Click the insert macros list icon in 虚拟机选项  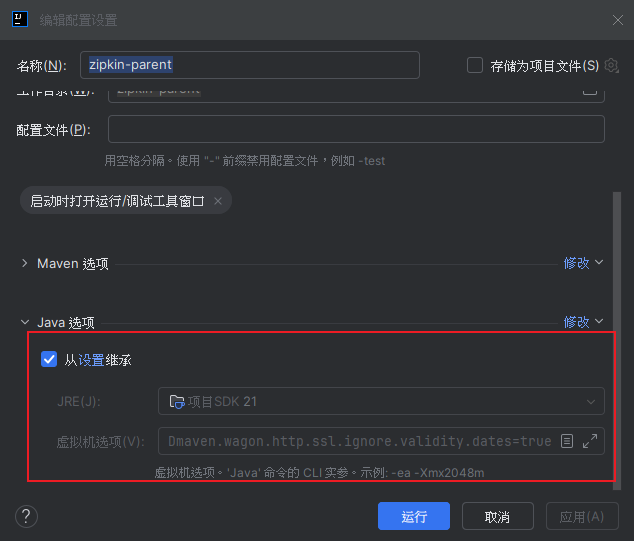coord(567,441)
